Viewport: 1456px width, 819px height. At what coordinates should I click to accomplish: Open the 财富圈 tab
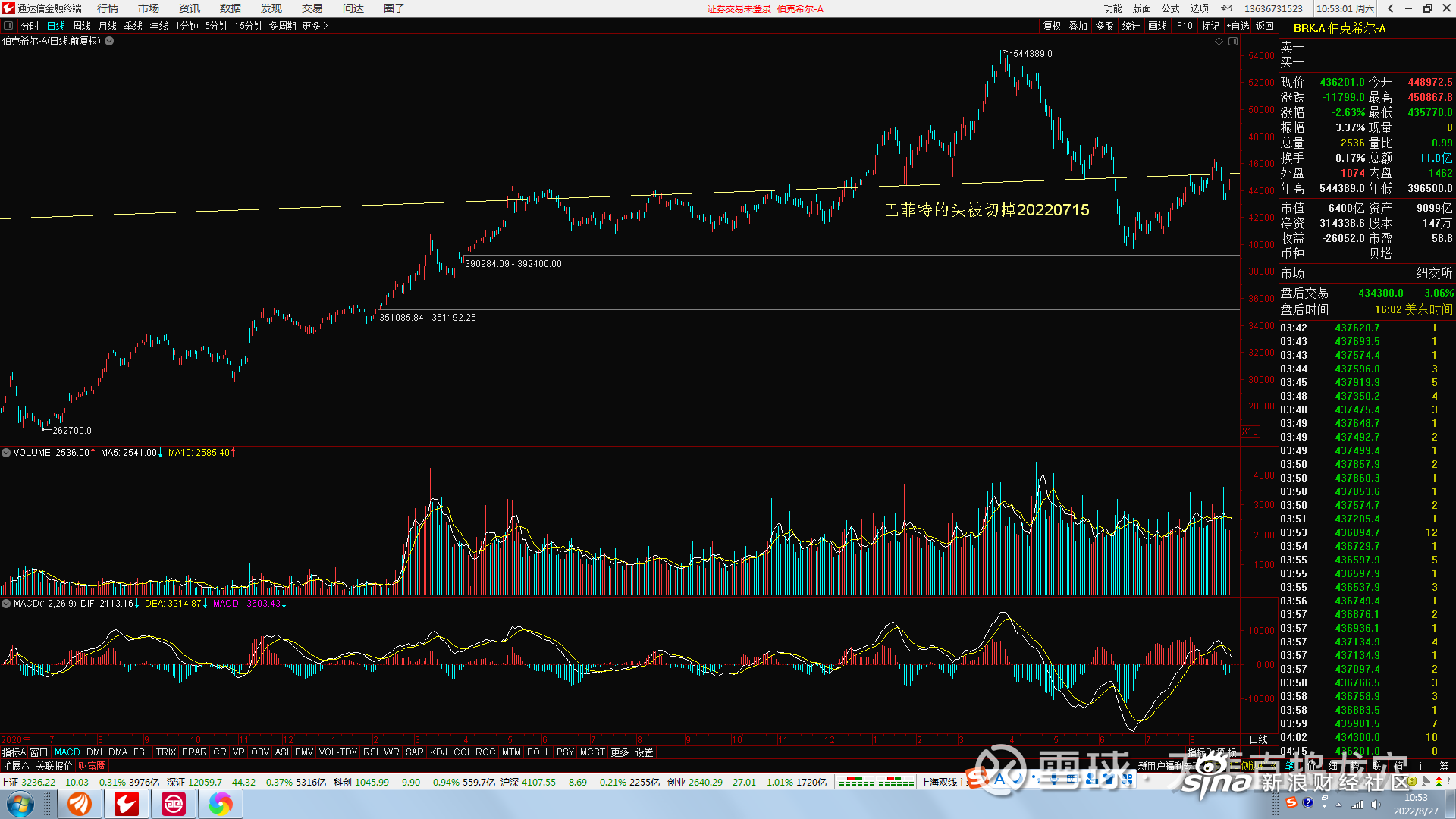[x=92, y=766]
